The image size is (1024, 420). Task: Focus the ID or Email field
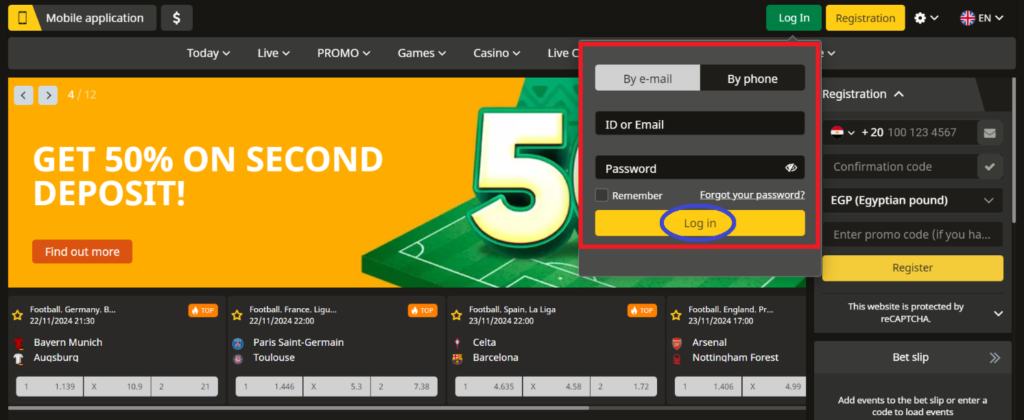(x=699, y=123)
